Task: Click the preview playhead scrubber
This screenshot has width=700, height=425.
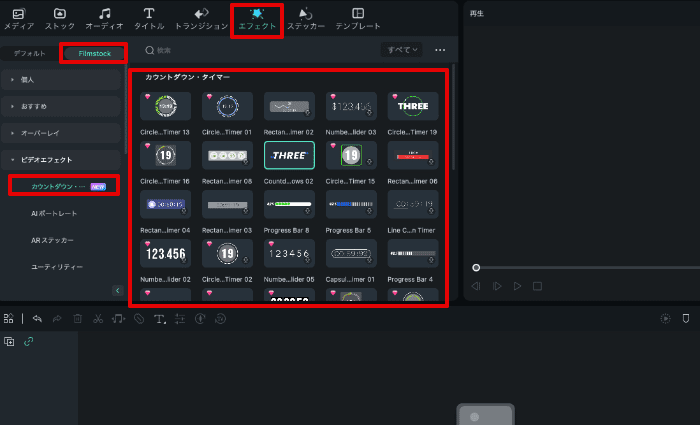Action: coord(476,267)
